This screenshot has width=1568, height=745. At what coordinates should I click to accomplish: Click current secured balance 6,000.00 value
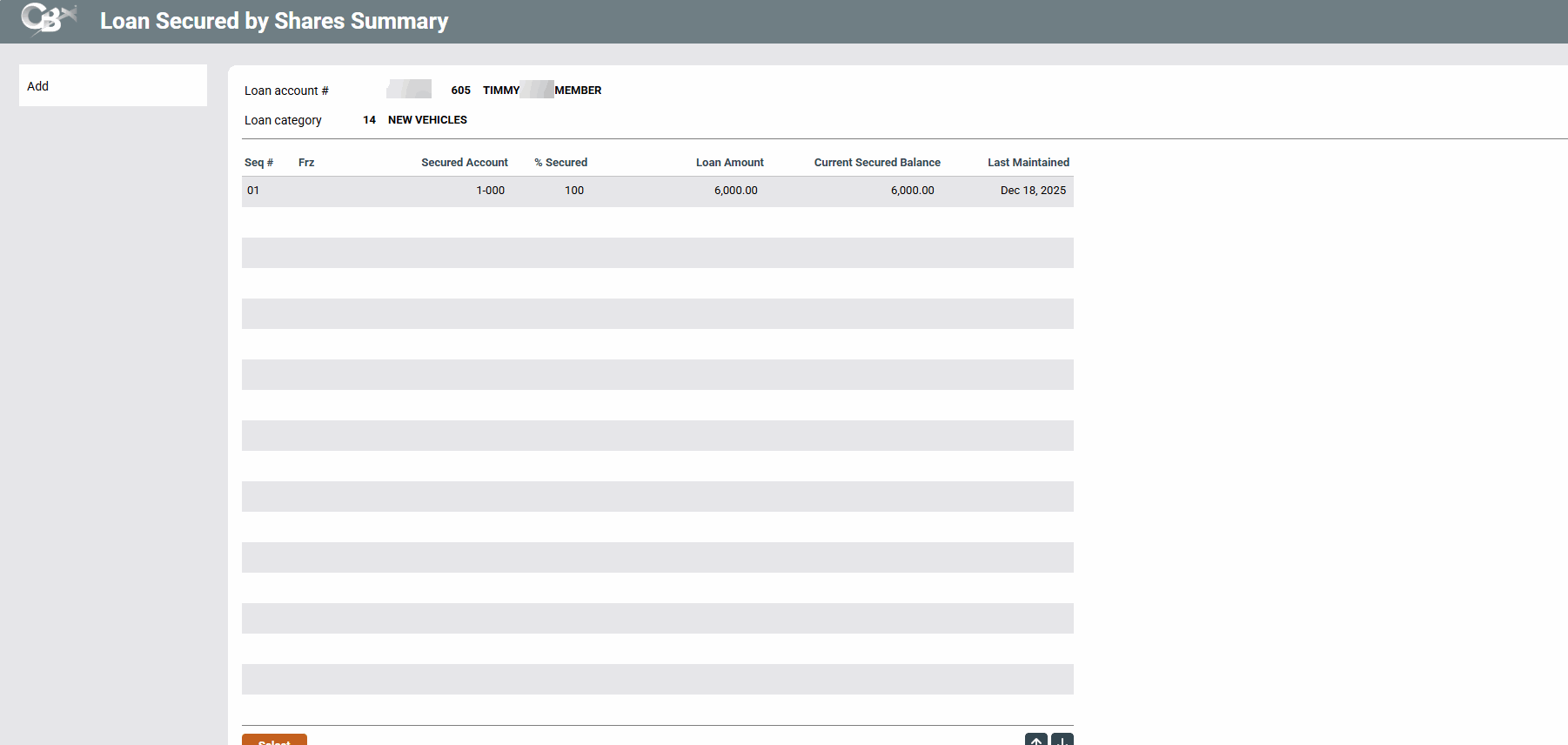pos(912,191)
